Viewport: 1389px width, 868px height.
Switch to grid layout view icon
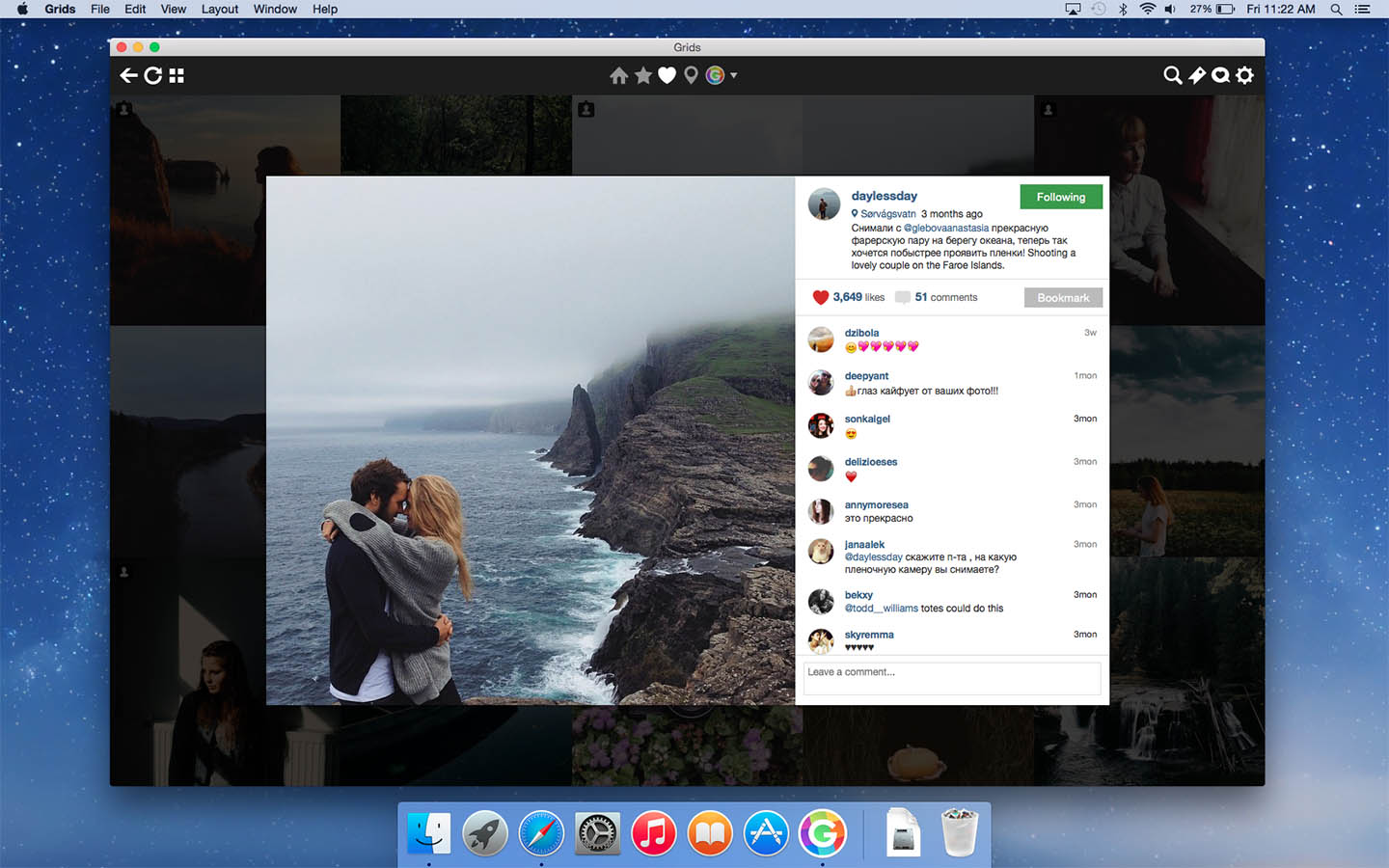pos(177,75)
